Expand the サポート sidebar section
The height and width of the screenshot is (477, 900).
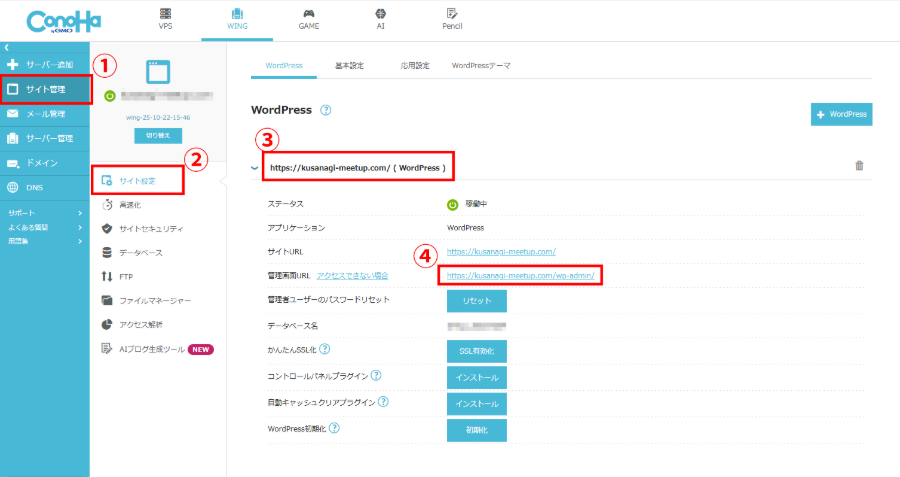click(45, 213)
